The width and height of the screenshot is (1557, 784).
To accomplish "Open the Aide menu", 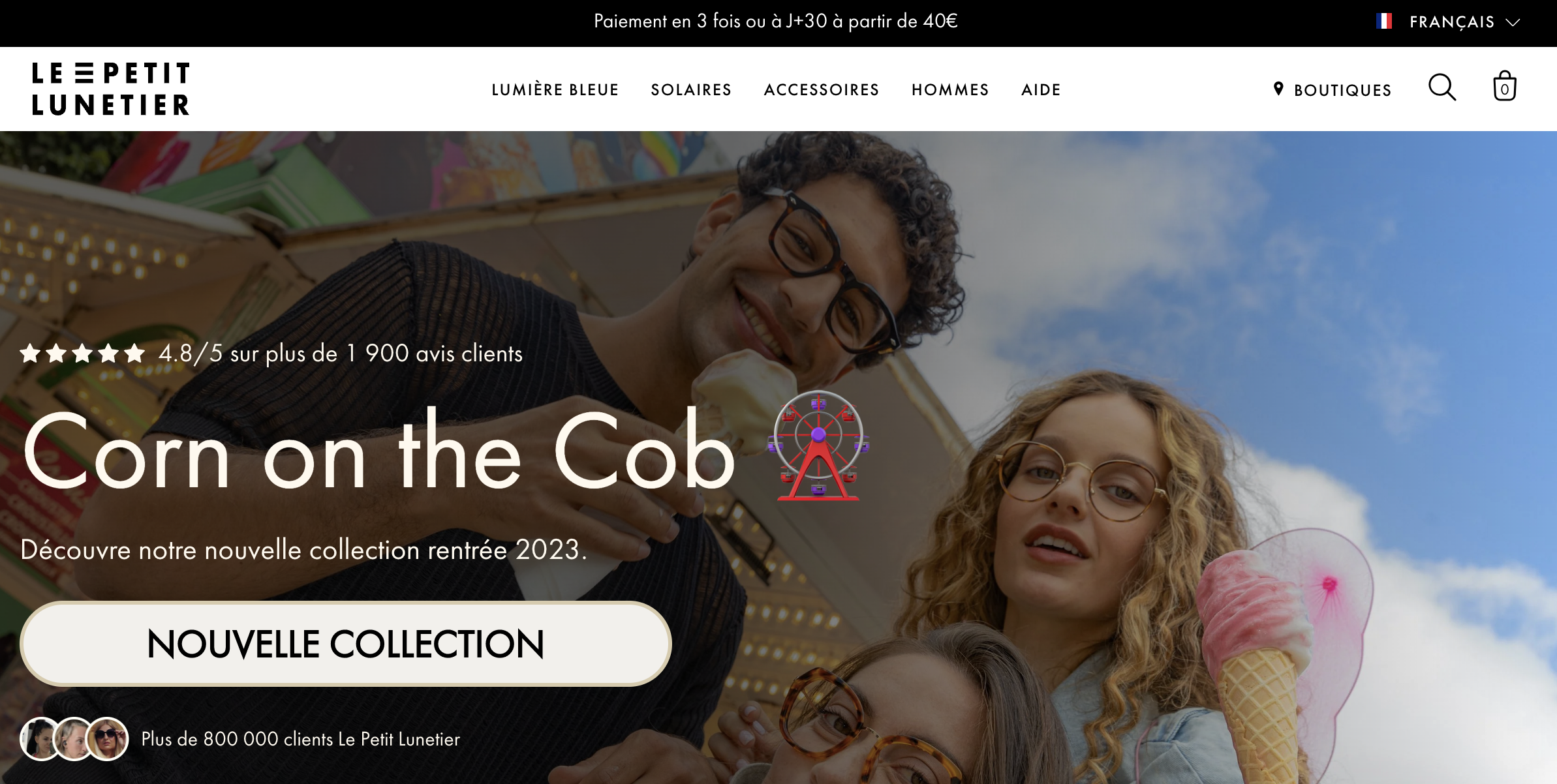I will click(x=1041, y=89).
